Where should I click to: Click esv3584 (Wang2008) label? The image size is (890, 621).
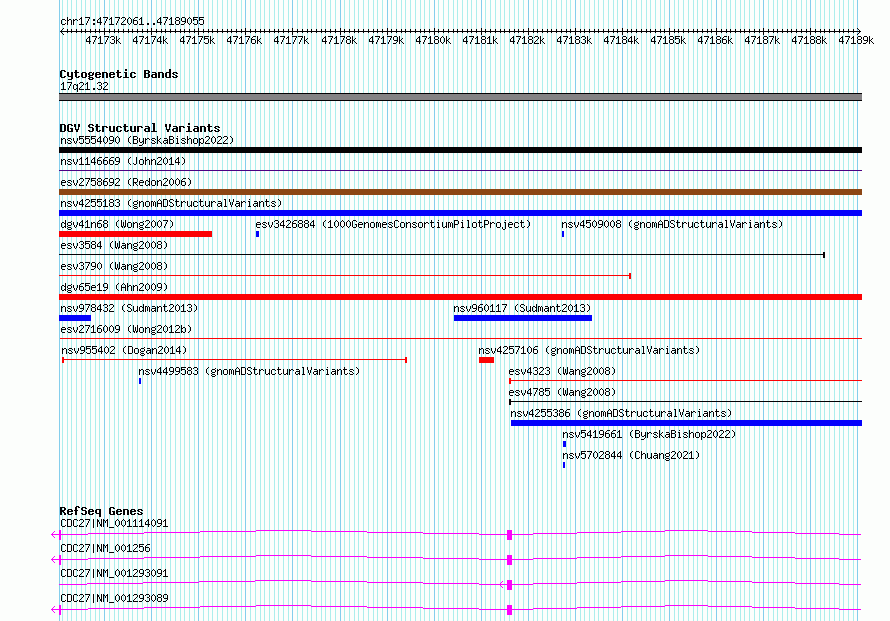coord(114,245)
